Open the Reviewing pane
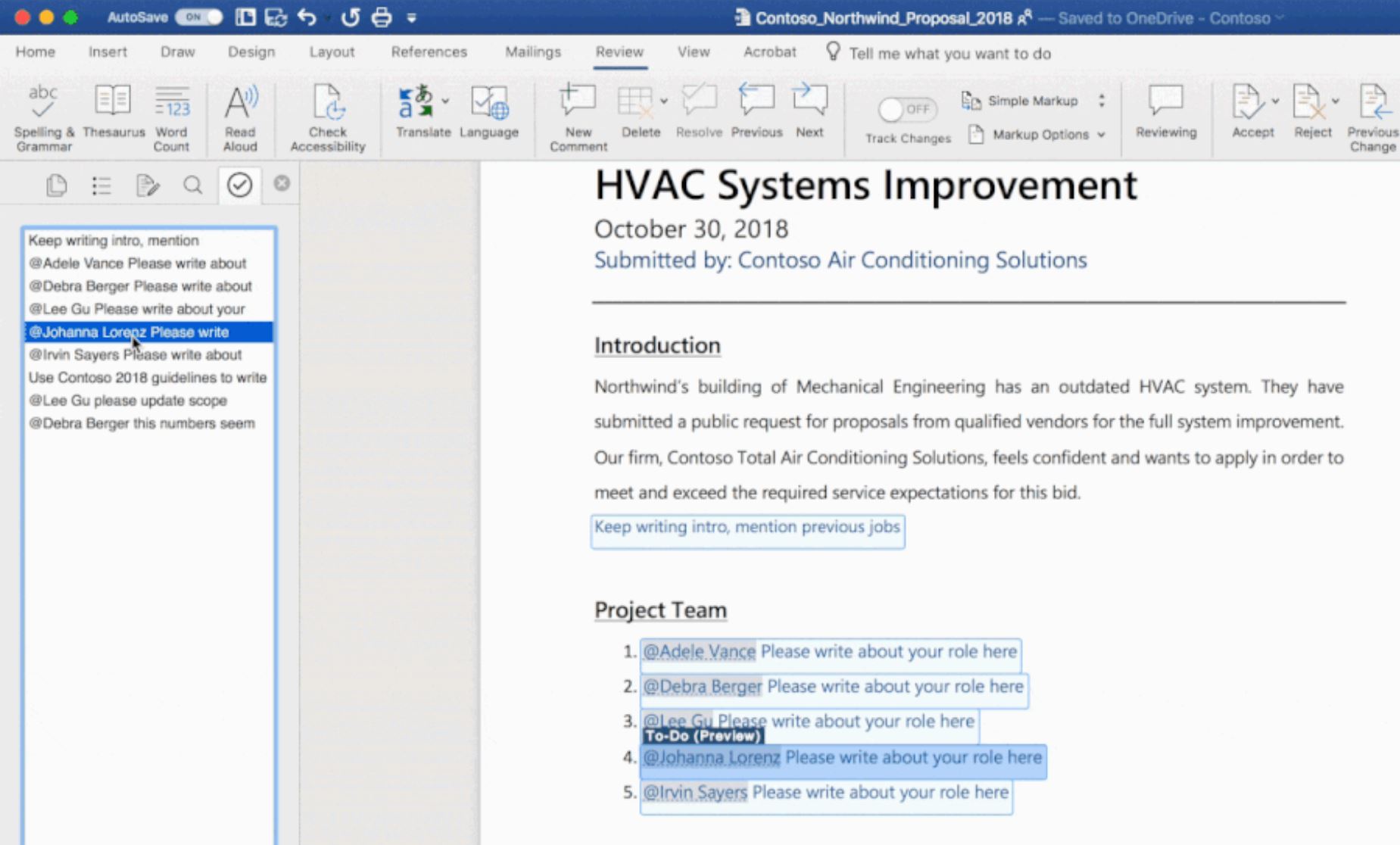Viewport: 1400px width, 845px height. [x=1166, y=111]
